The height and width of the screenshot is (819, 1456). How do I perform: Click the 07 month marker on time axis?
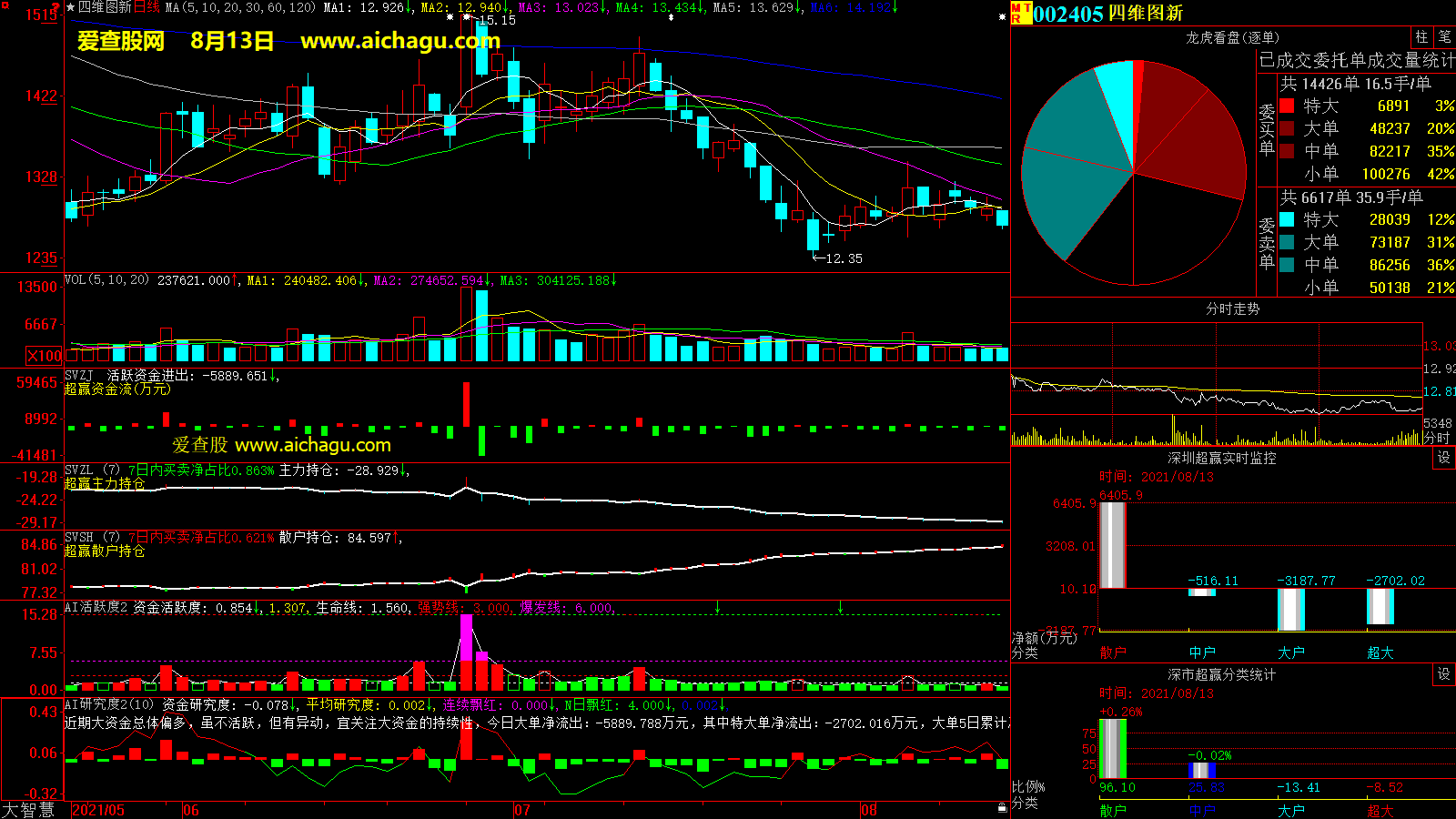(x=521, y=810)
